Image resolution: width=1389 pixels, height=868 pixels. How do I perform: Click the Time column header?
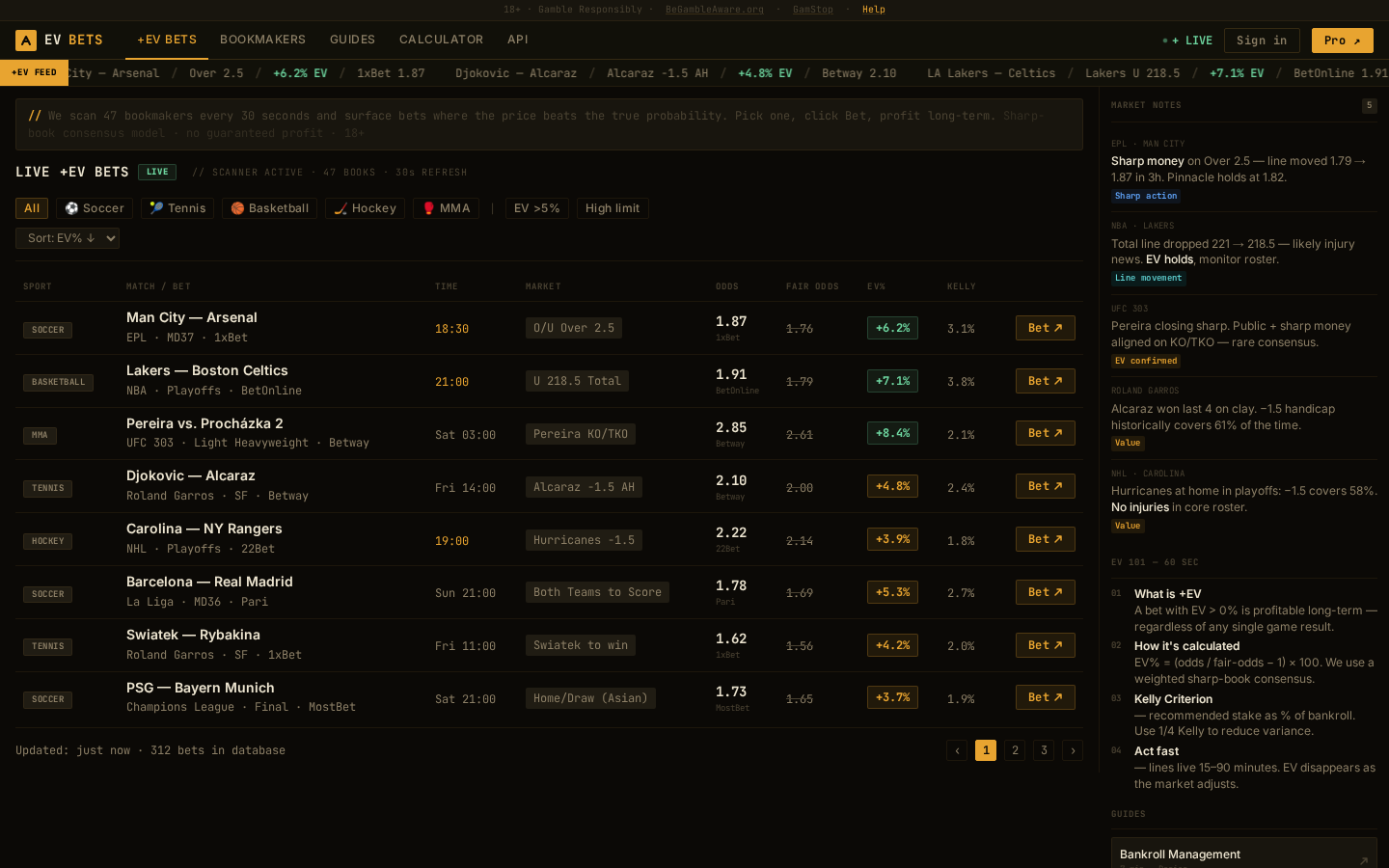(x=447, y=286)
